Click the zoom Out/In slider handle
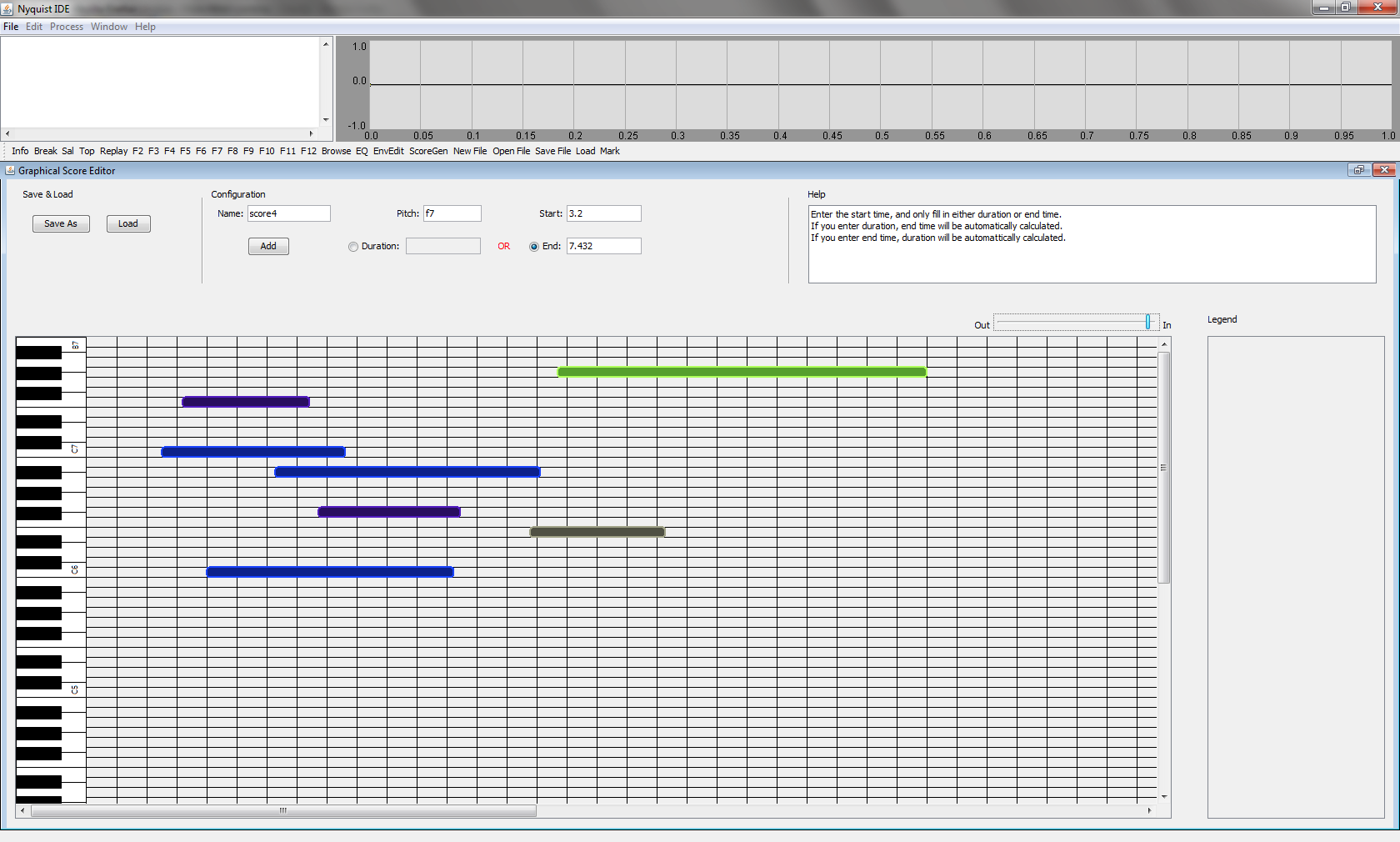The height and width of the screenshot is (842, 1400). pos(1147,322)
